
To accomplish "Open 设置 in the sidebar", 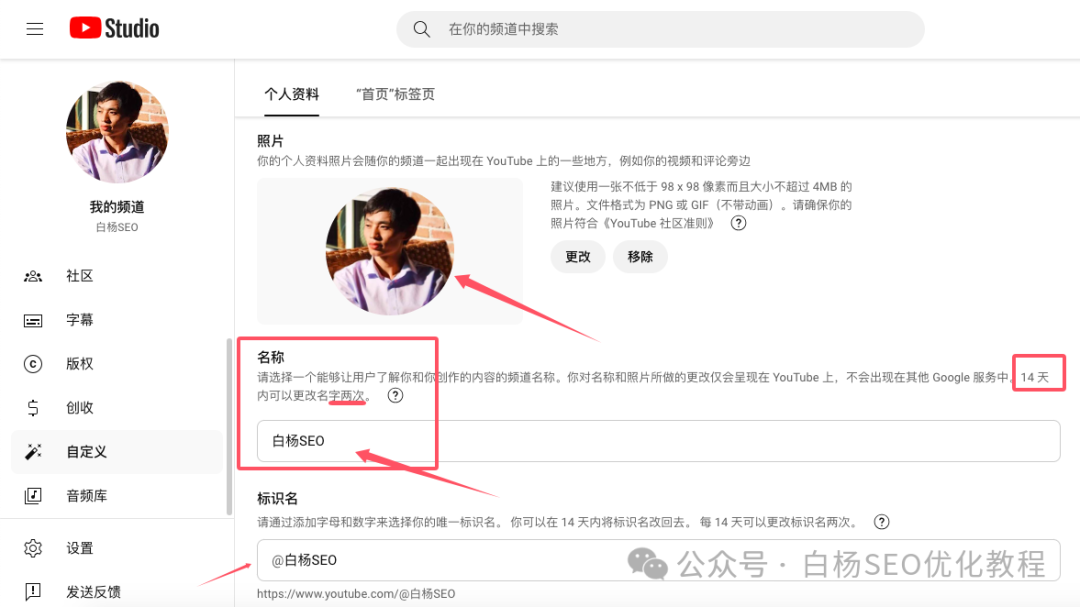I will pyautogui.click(x=116, y=548).
